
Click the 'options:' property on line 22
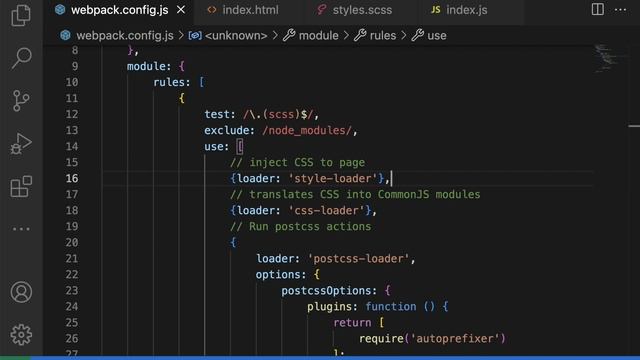tap(281, 274)
